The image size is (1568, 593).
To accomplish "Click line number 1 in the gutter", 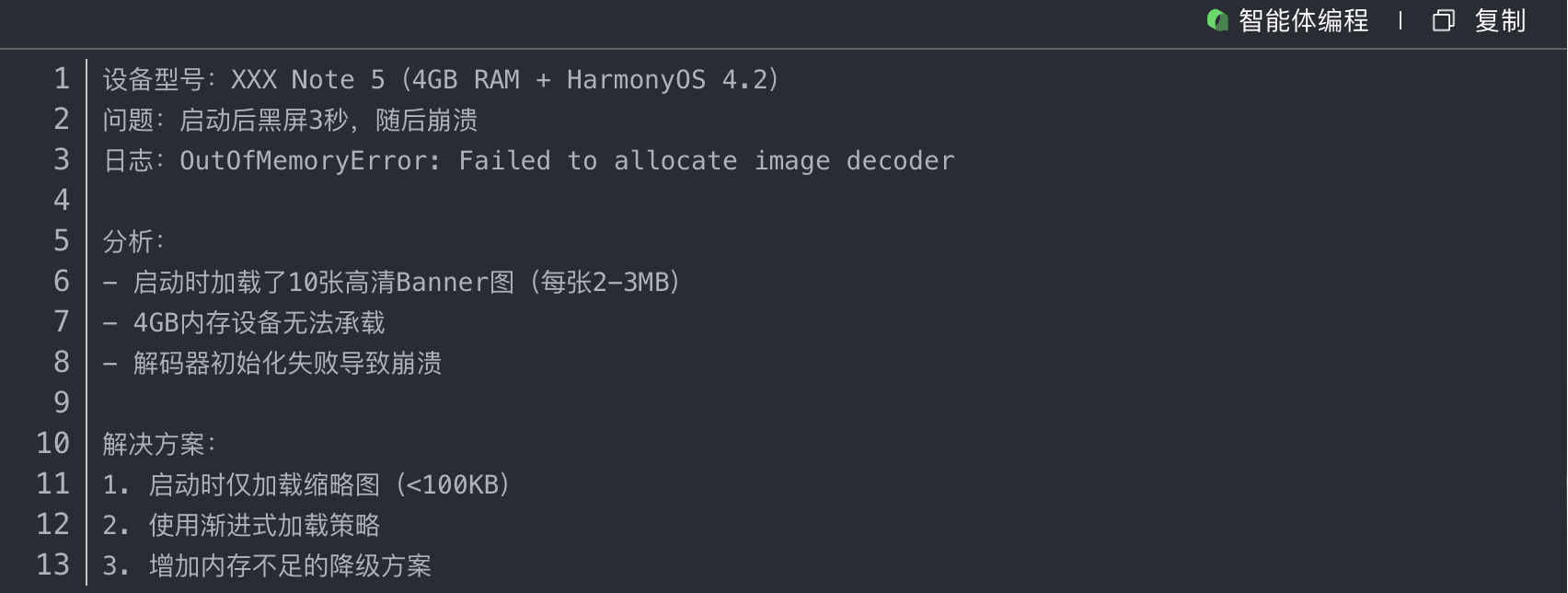I will pos(61,79).
